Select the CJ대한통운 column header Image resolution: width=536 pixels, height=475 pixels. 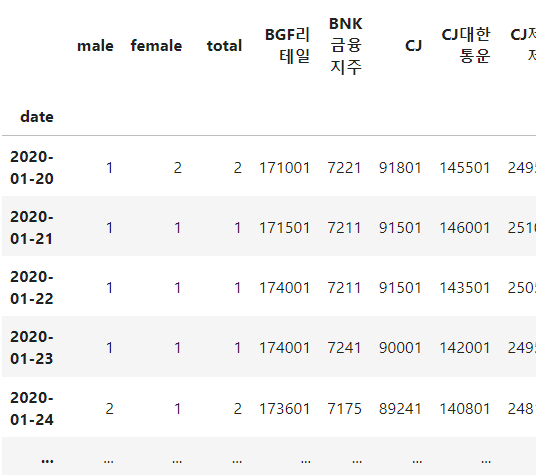click(466, 46)
